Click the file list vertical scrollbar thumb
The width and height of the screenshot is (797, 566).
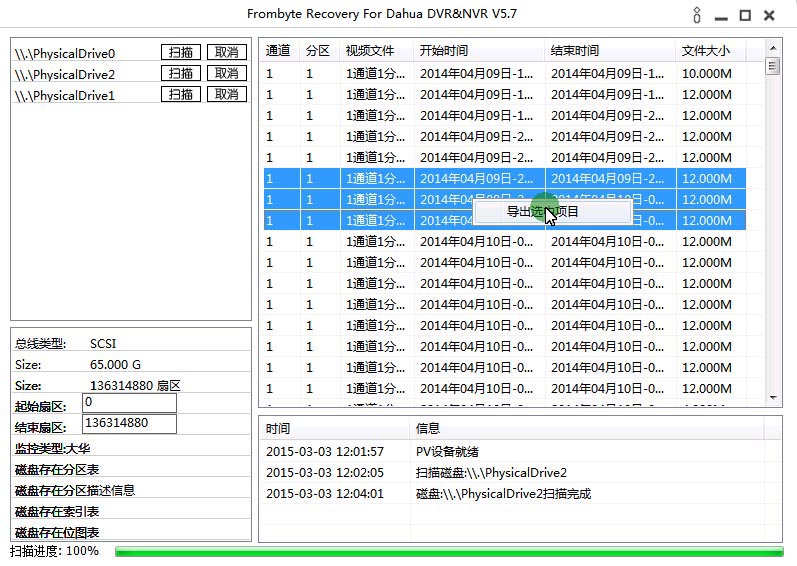point(772,66)
